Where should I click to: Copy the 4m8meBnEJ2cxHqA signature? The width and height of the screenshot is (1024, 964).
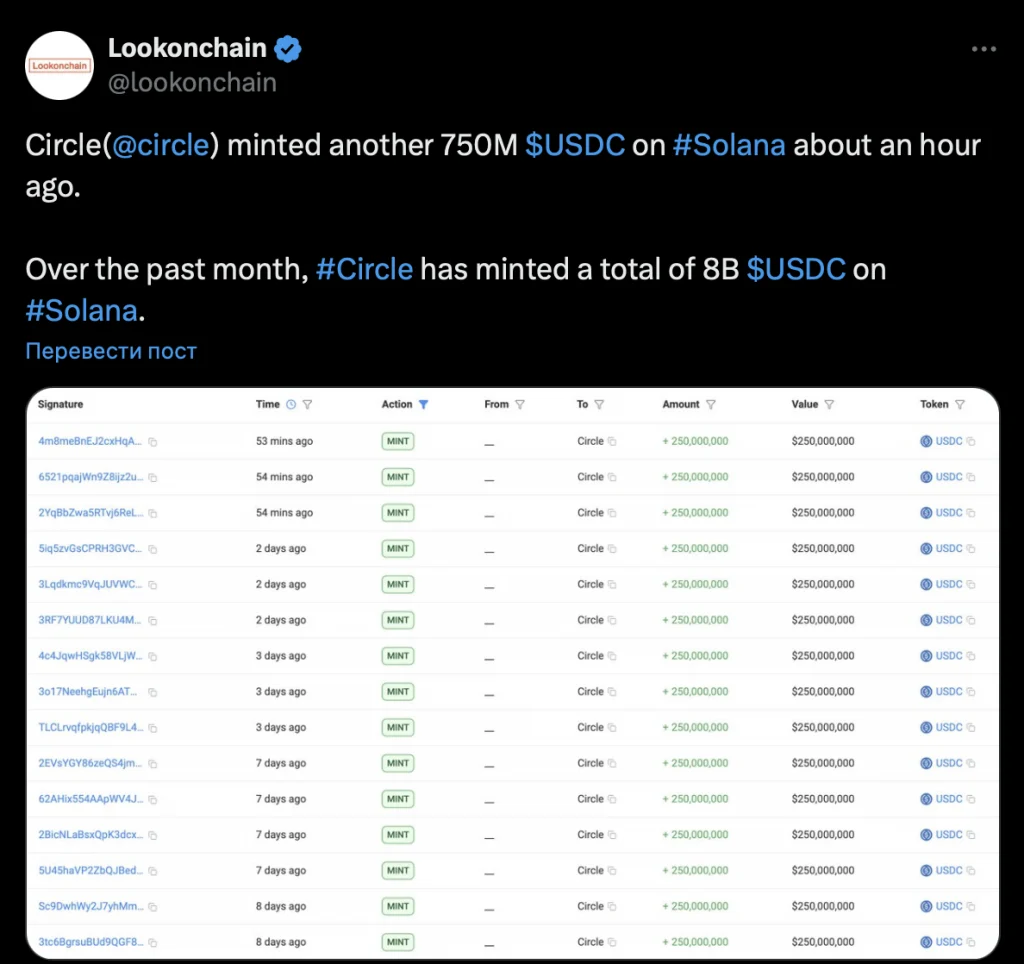[153, 441]
